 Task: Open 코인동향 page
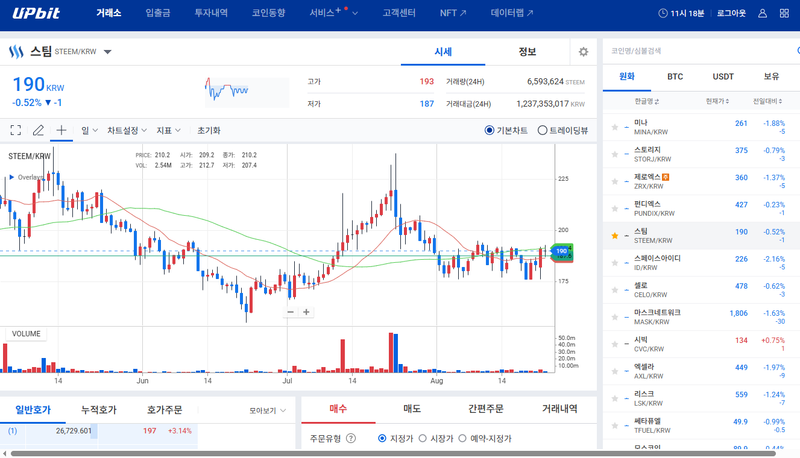tap(268, 13)
